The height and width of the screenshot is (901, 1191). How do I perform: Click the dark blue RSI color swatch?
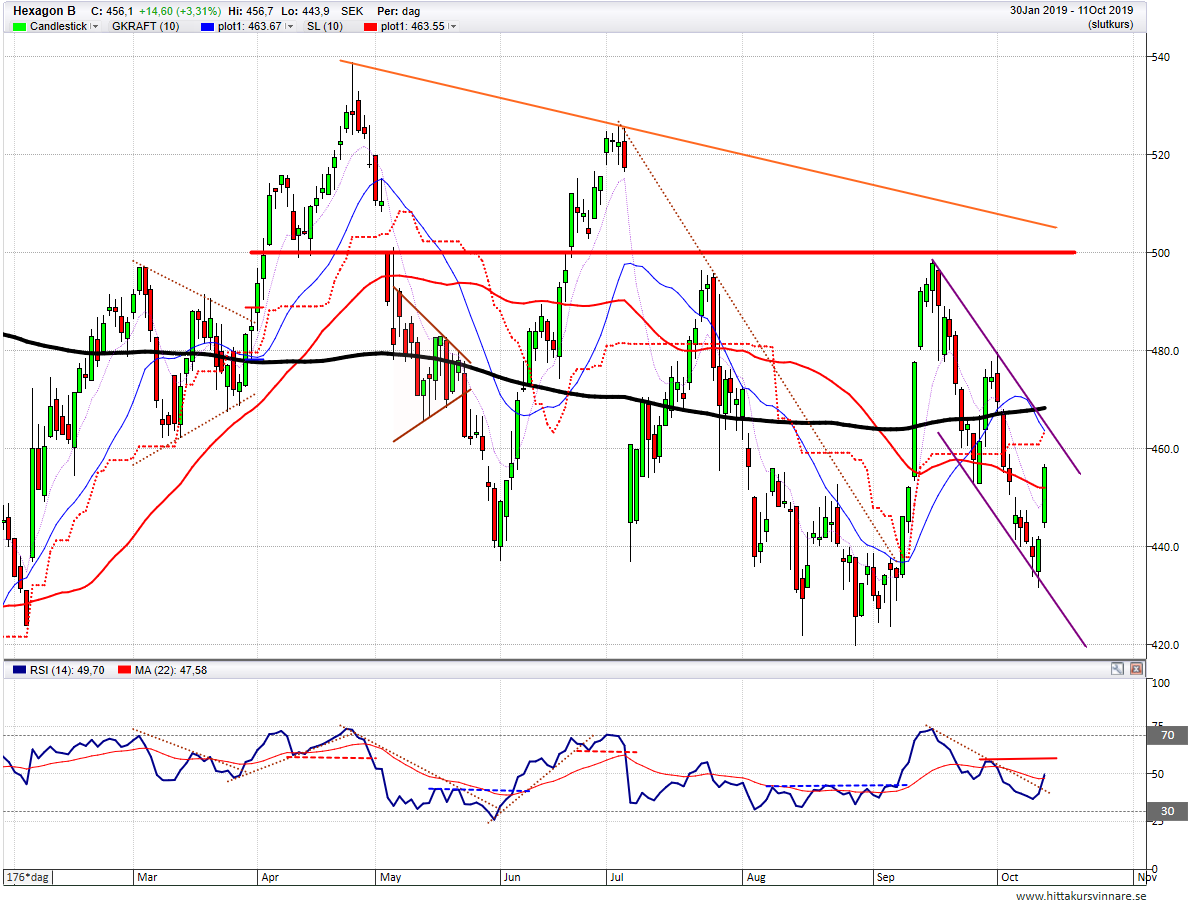[20, 670]
